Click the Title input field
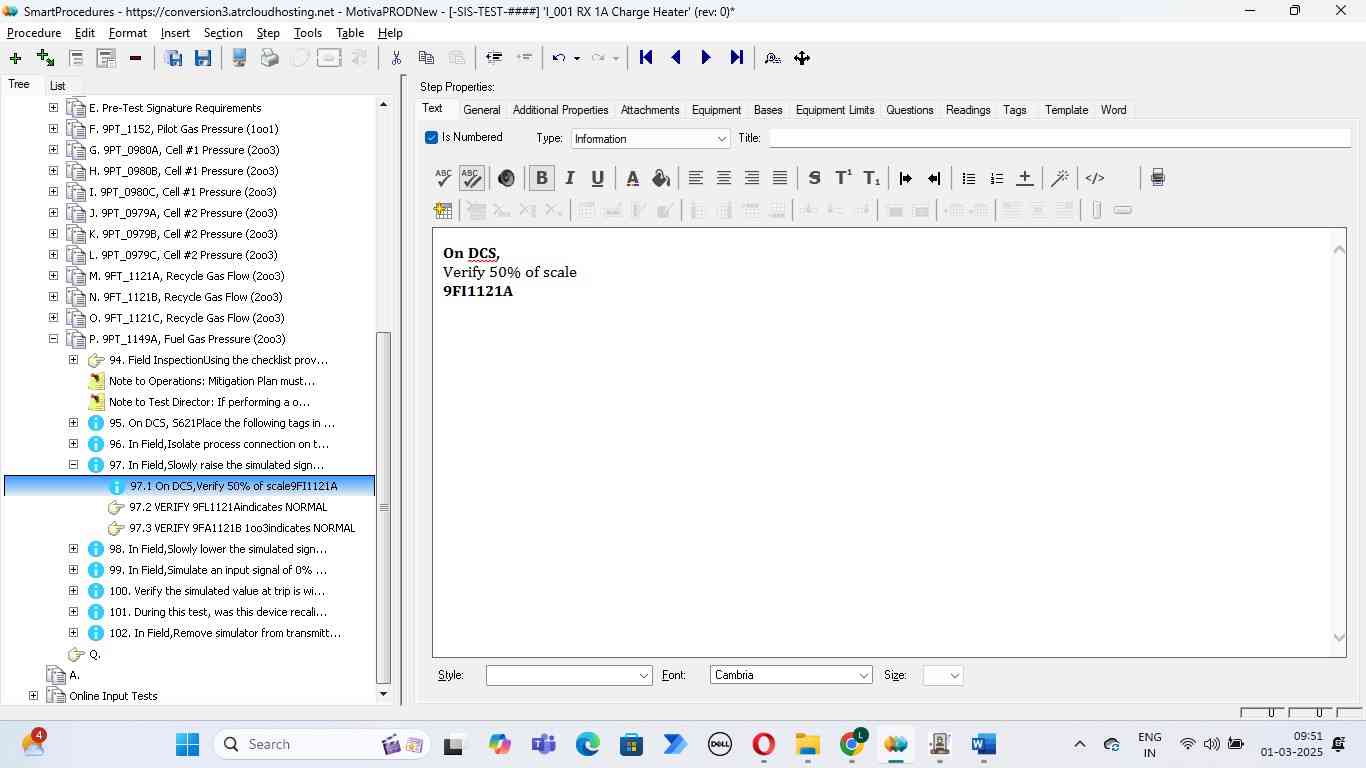1366x768 pixels. [1058, 138]
